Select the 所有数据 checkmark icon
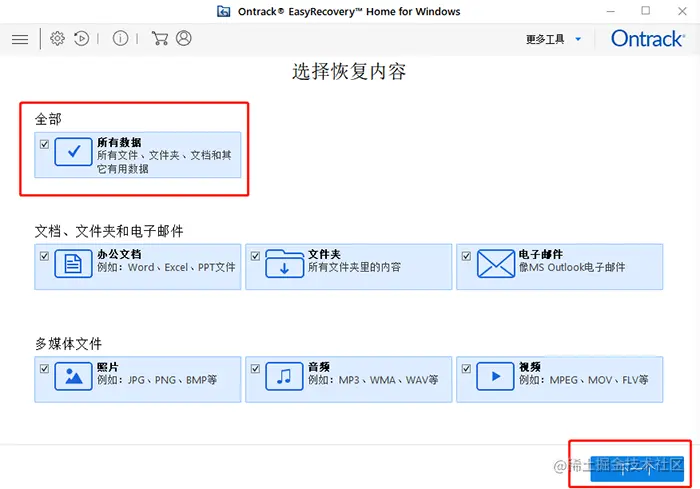700x489 pixels. click(73, 152)
